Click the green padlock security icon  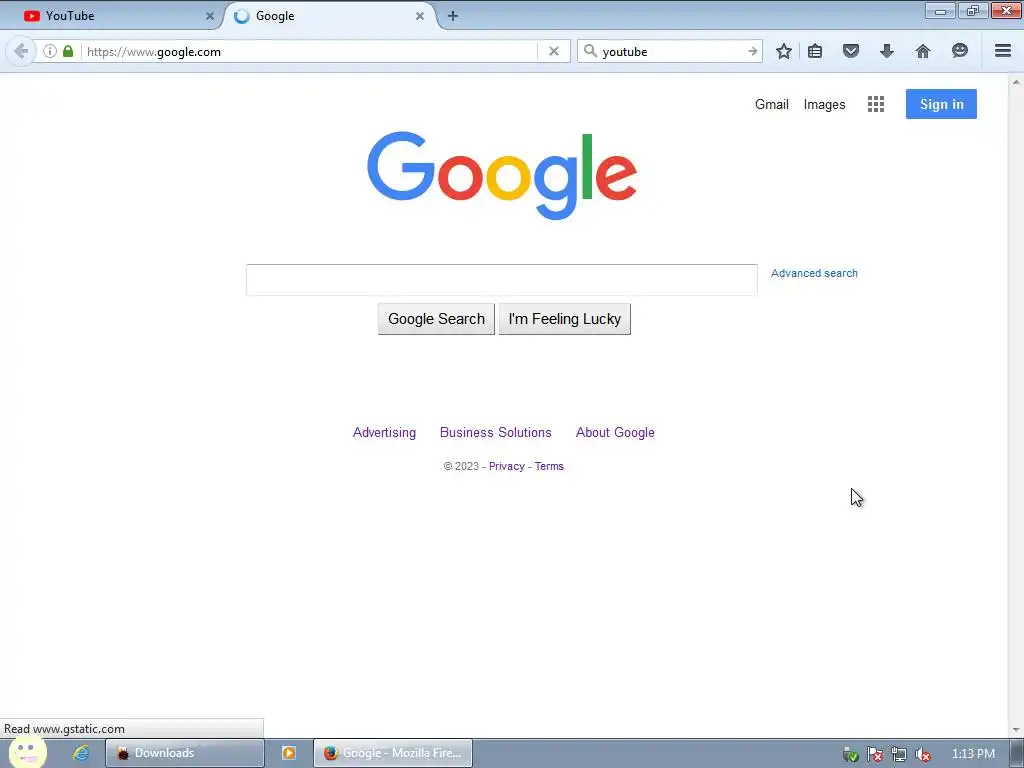point(68,51)
